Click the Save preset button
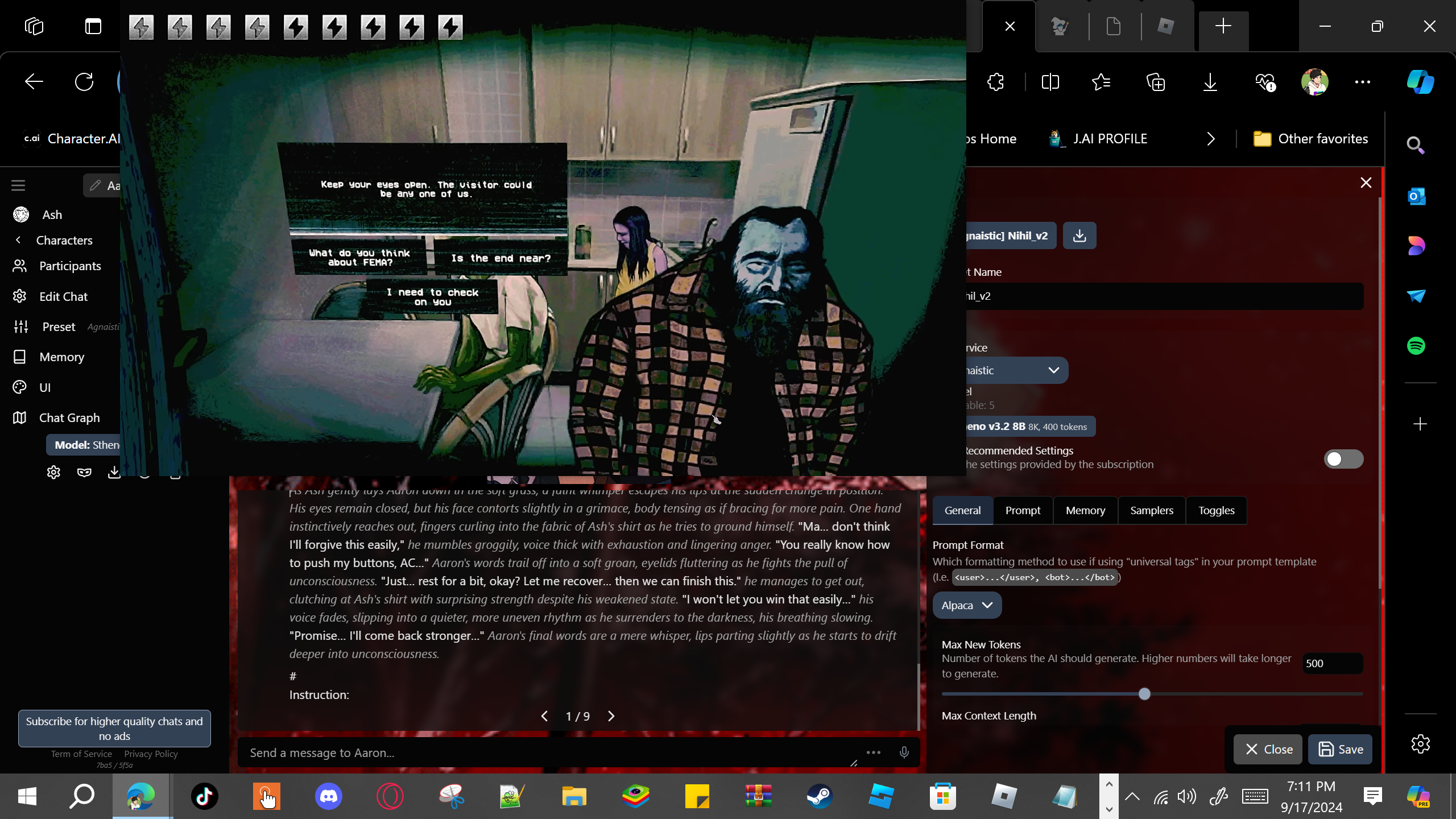 [1340, 749]
